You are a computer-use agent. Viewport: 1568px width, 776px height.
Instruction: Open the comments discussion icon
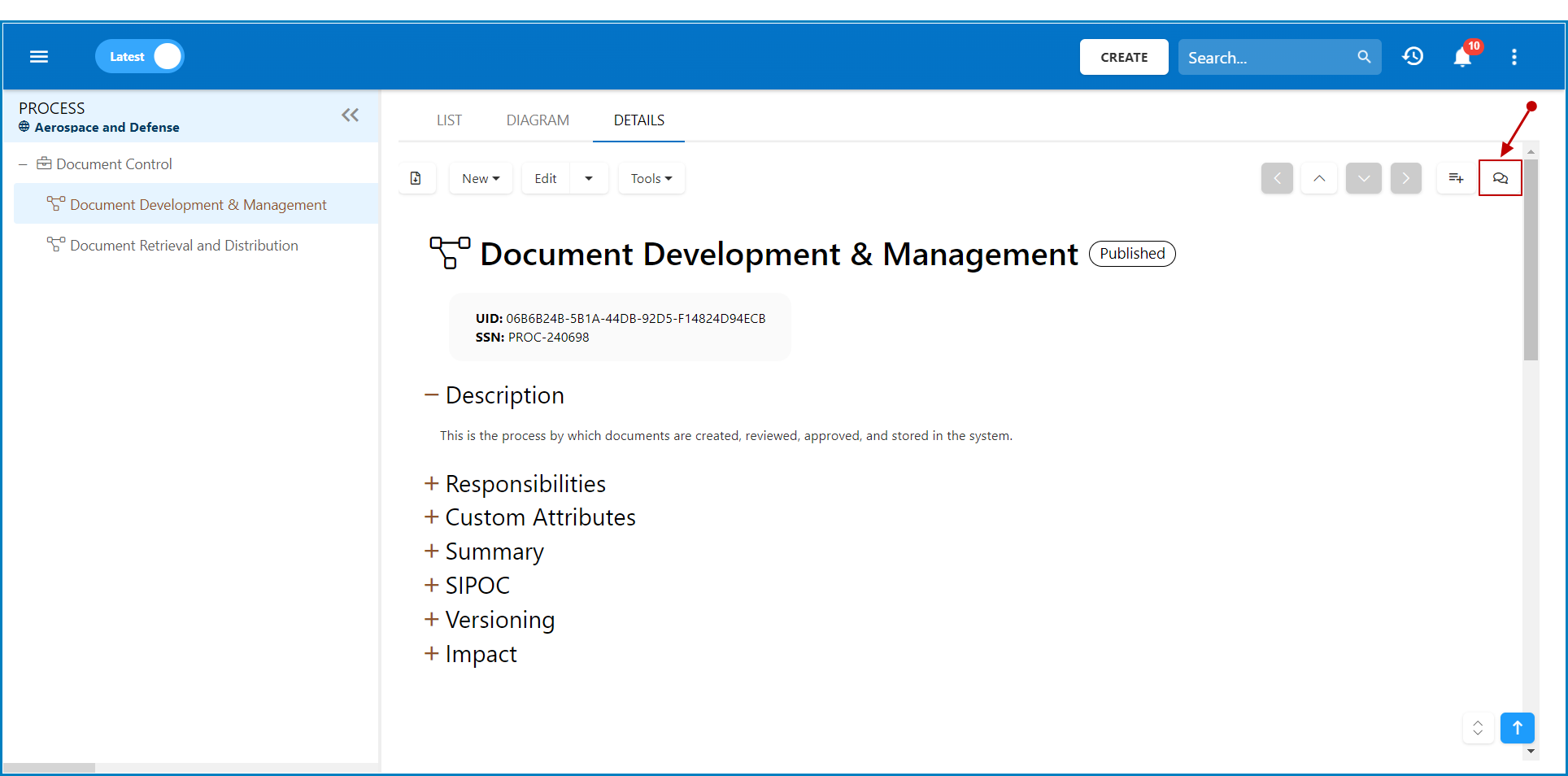tap(1500, 178)
